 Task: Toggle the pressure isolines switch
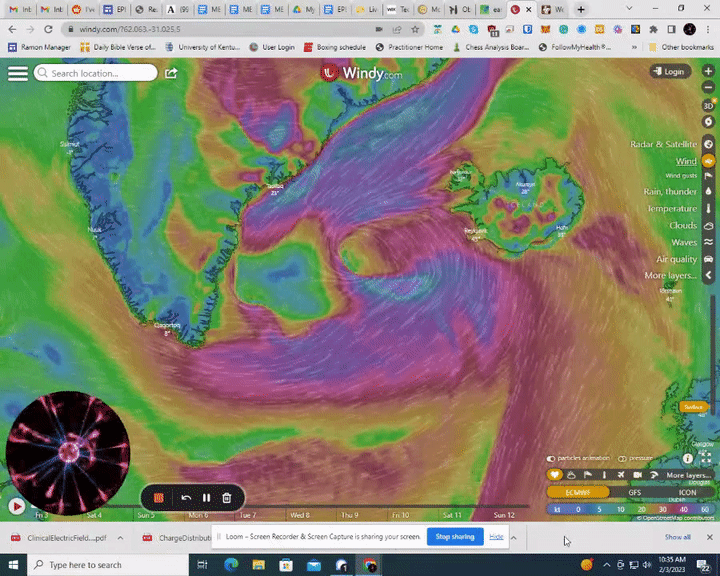621,459
